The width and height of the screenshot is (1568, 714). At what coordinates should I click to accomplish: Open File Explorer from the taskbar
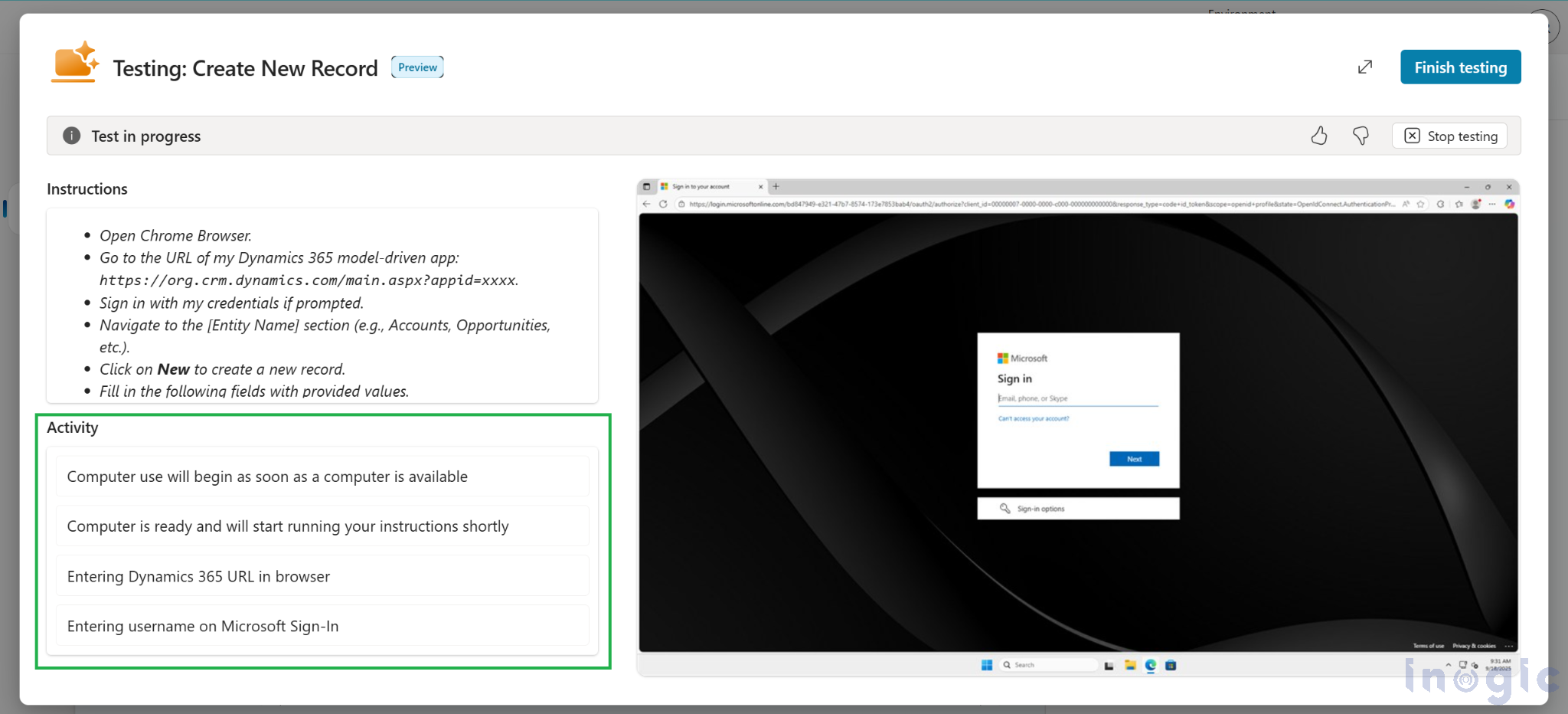click(1129, 665)
